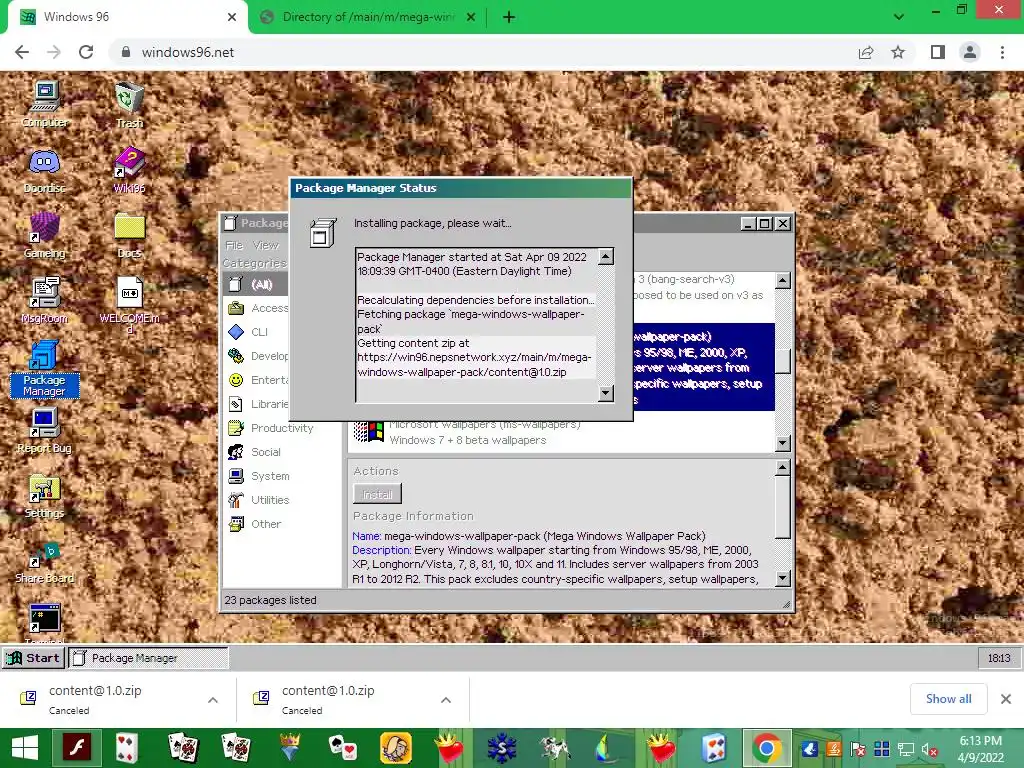Click the Package Manager taskbar button
Screen dimensions: 1024x768
pos(149,658)
